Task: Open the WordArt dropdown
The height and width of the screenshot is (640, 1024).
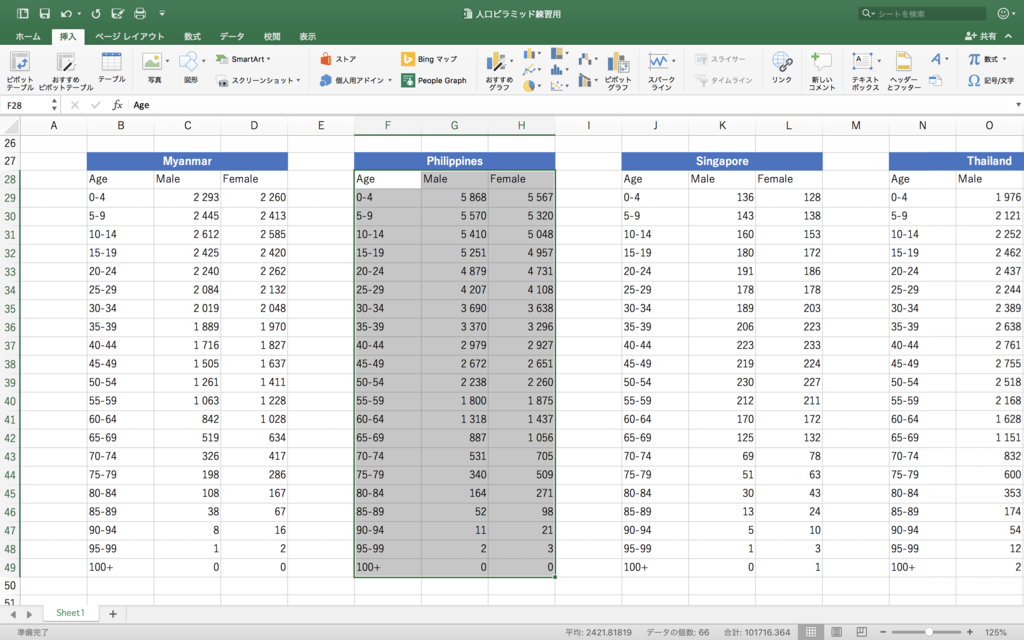Action: (947, 59)
